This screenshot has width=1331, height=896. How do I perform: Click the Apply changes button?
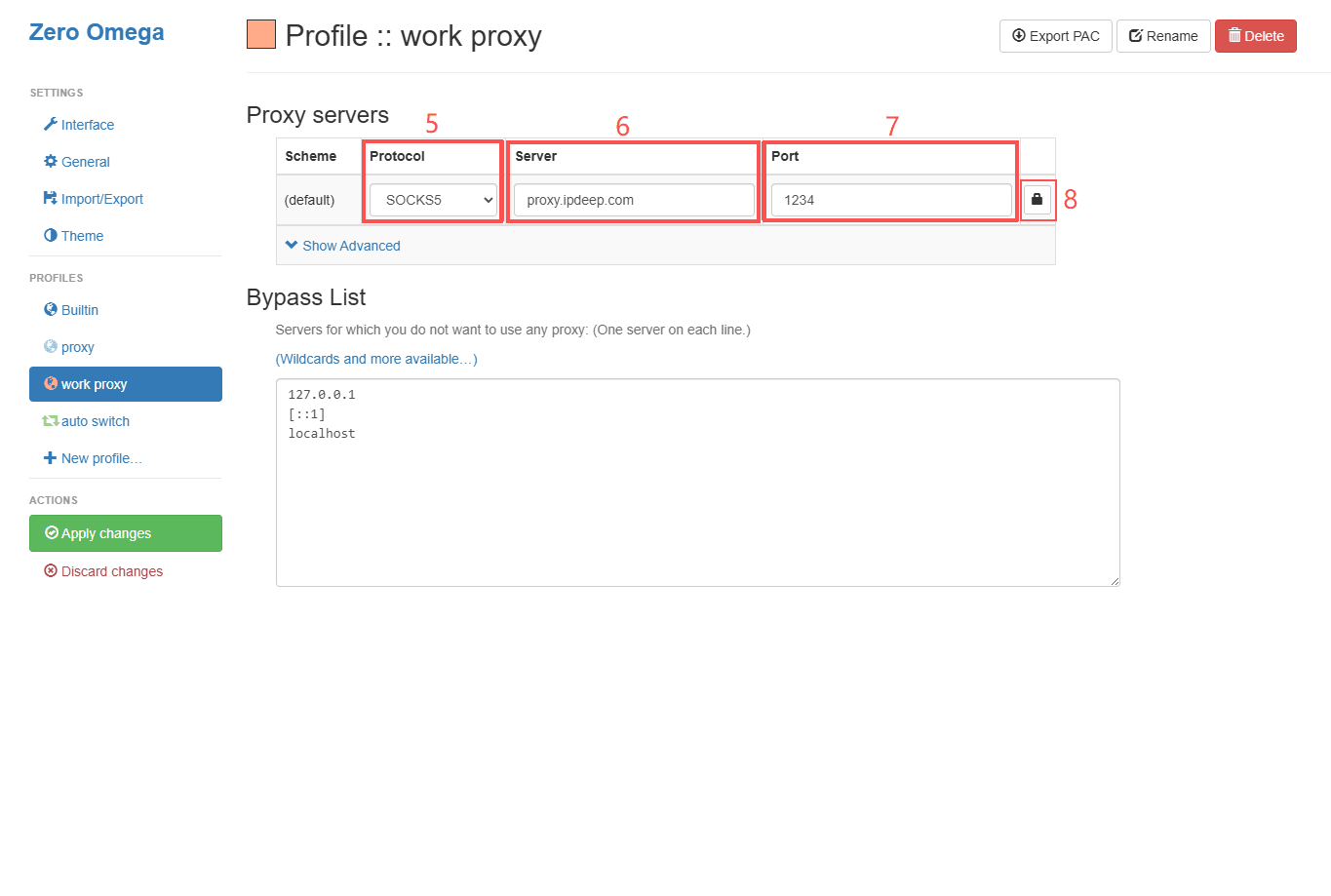pos(125,533)
